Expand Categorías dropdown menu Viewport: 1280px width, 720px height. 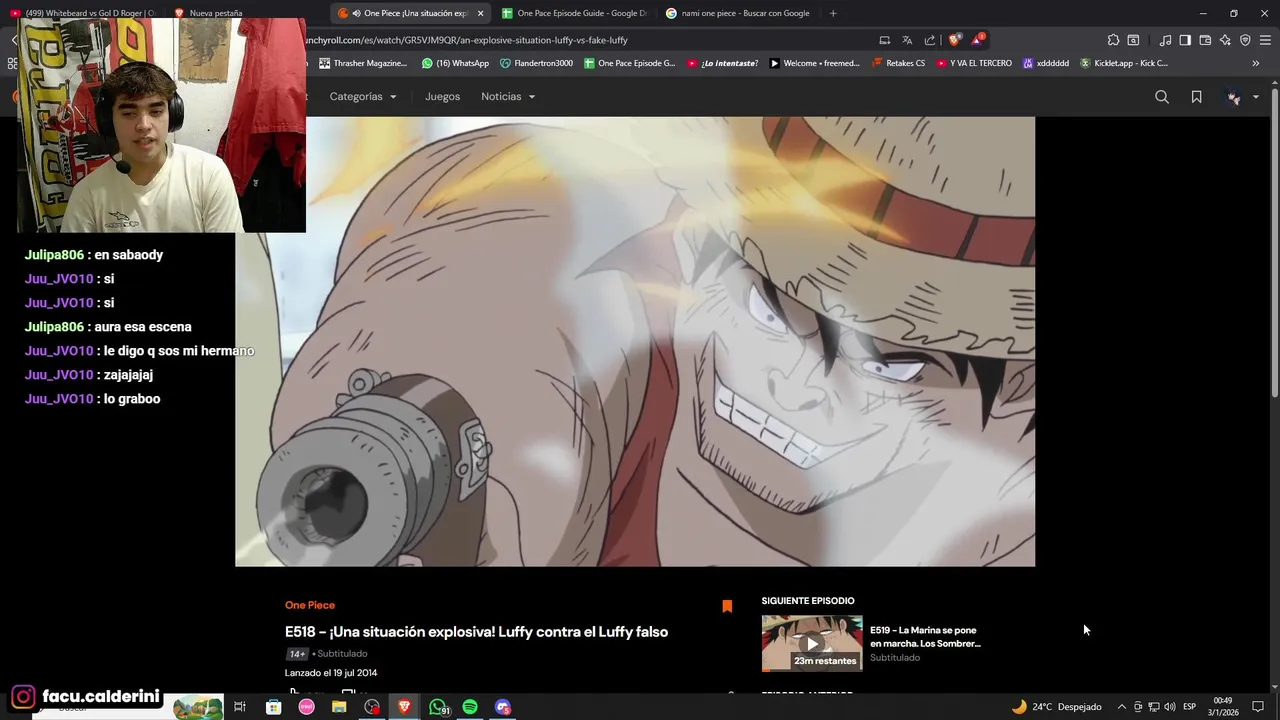coord(363,97)
